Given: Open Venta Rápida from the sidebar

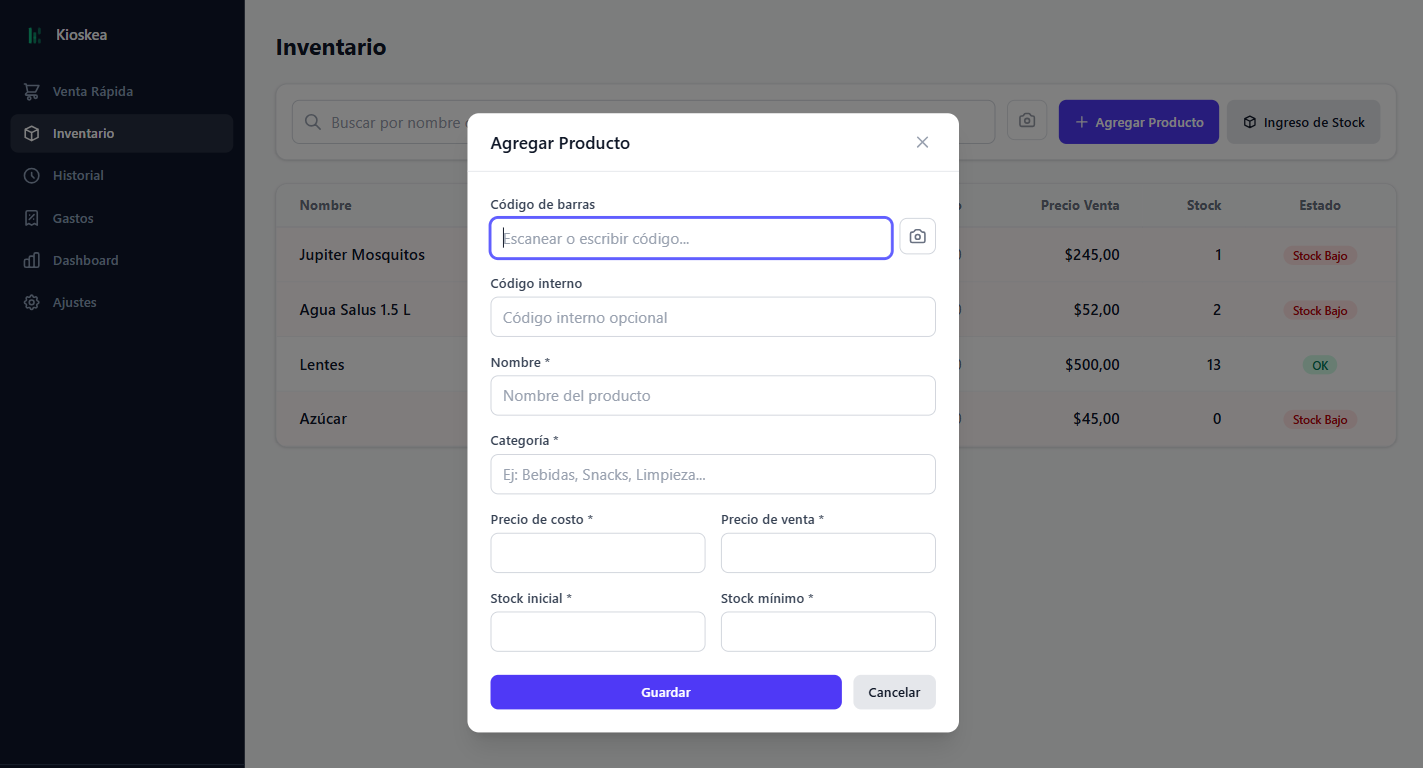Looking at the screenshot, I should click(92, 91).
